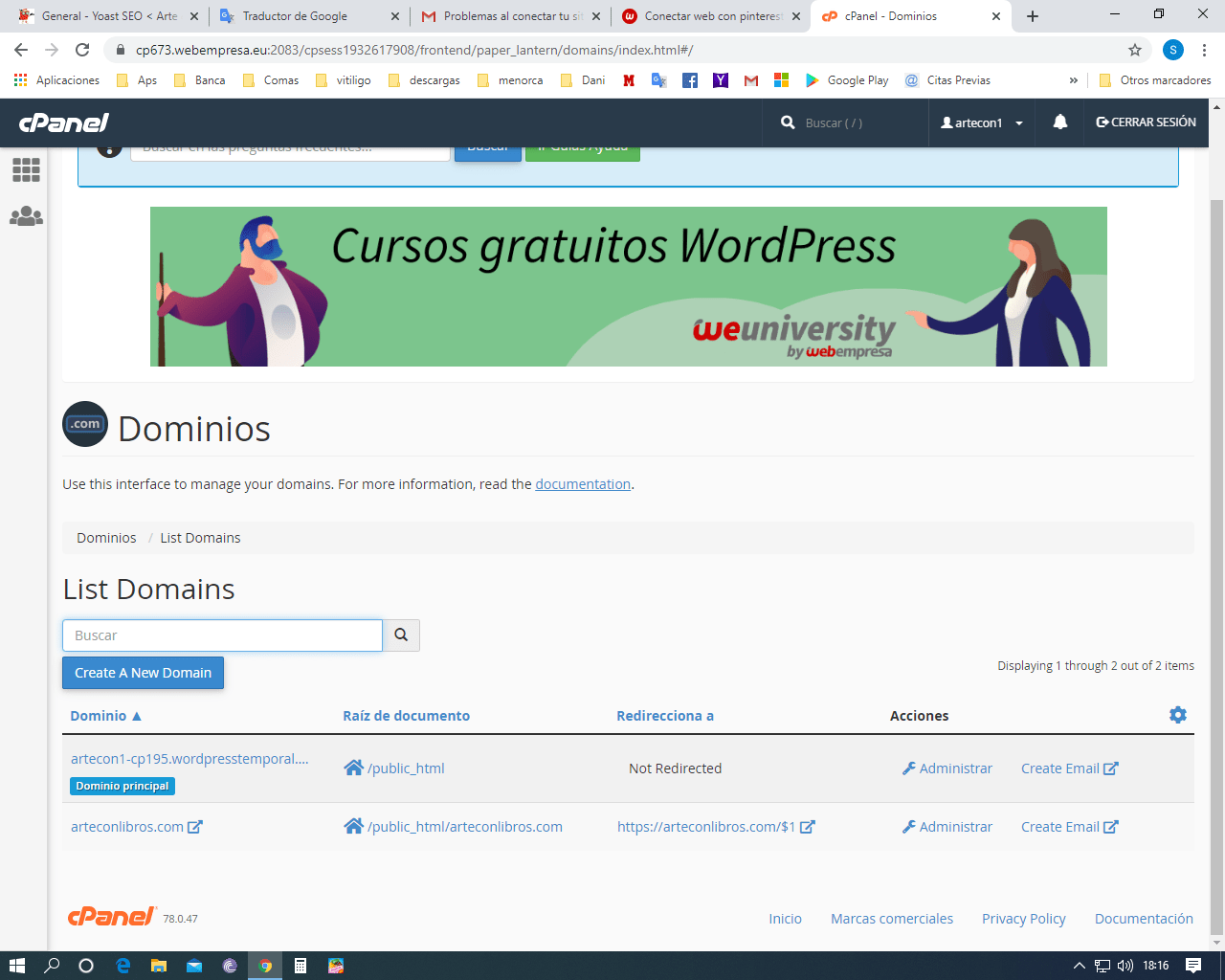The width and height of the screenshot is (1225, 980).
Task: Switch to the Traductor de Google tab
Action: pos(310,16)
